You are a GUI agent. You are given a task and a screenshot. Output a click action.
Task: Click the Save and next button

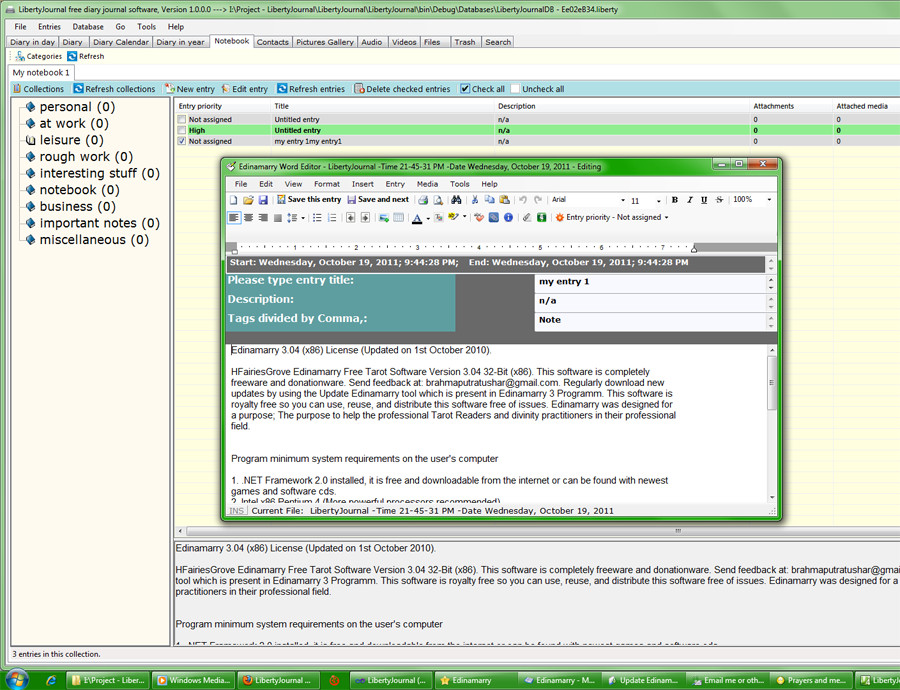[x=378, y=200]
